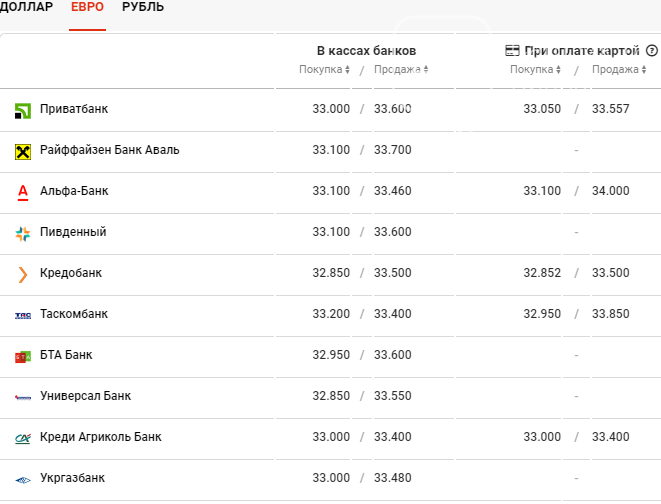661x504 pixels.
Task: Select the РУБЛЬ currency tab
Action: (x=143, y=7)
